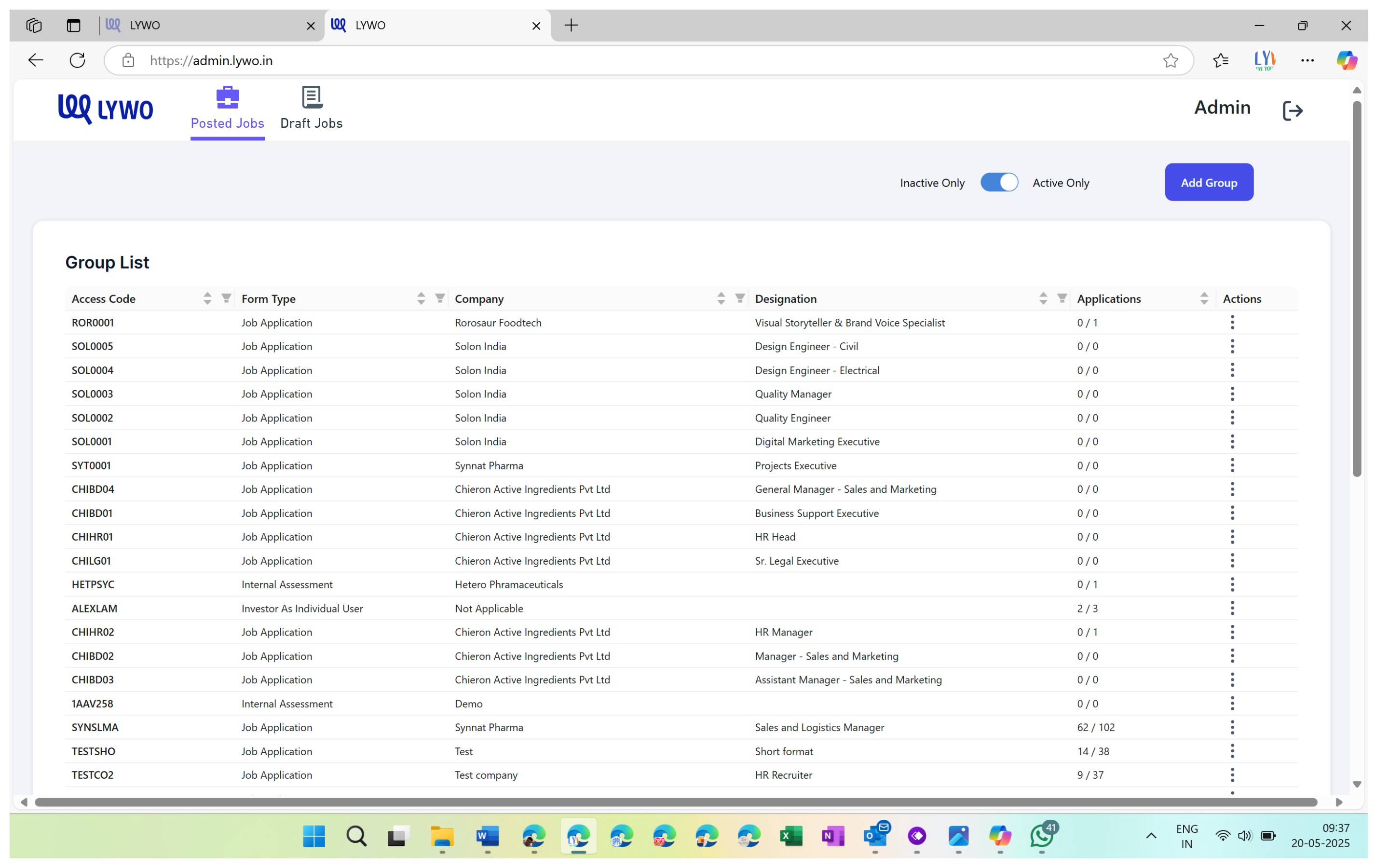Sort by Access Code using sort arrows
1389x868 pixels.
[x=207, y=298]
